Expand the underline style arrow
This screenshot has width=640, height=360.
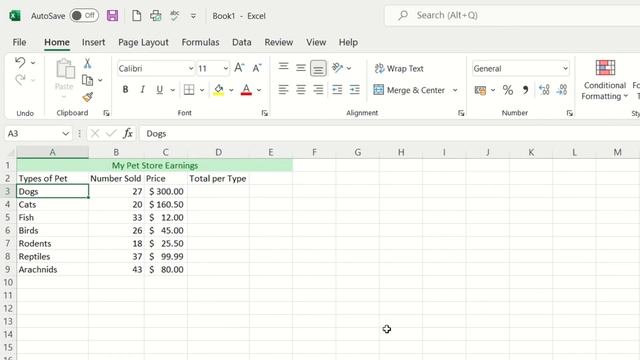tap(173, 90)
